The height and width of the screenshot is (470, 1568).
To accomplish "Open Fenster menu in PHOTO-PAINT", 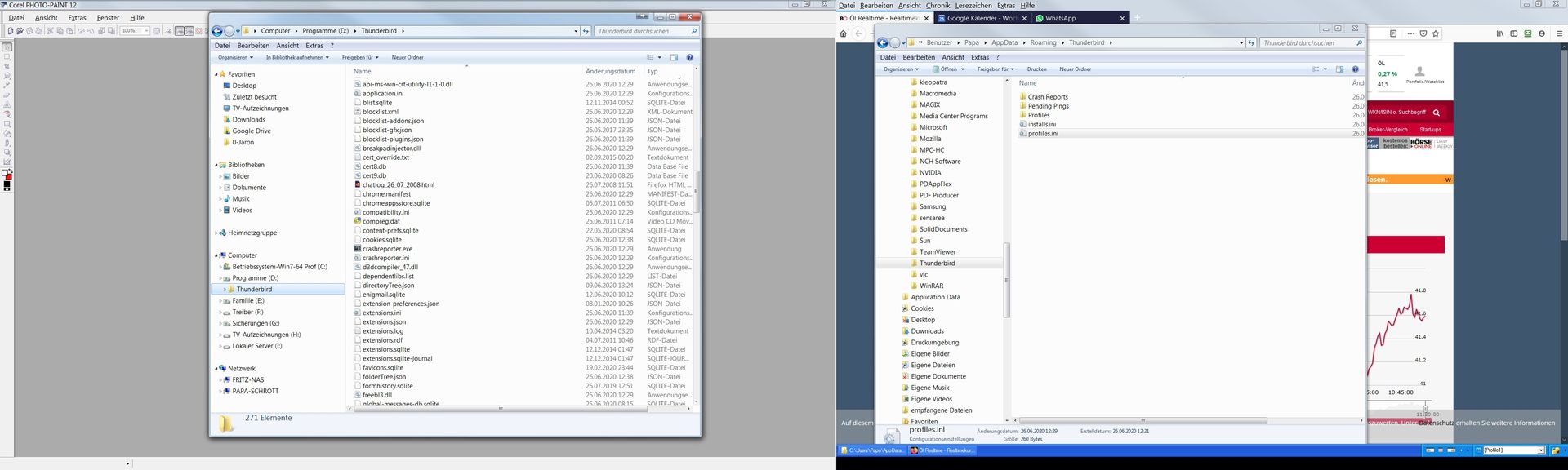I will coord(108,17).
